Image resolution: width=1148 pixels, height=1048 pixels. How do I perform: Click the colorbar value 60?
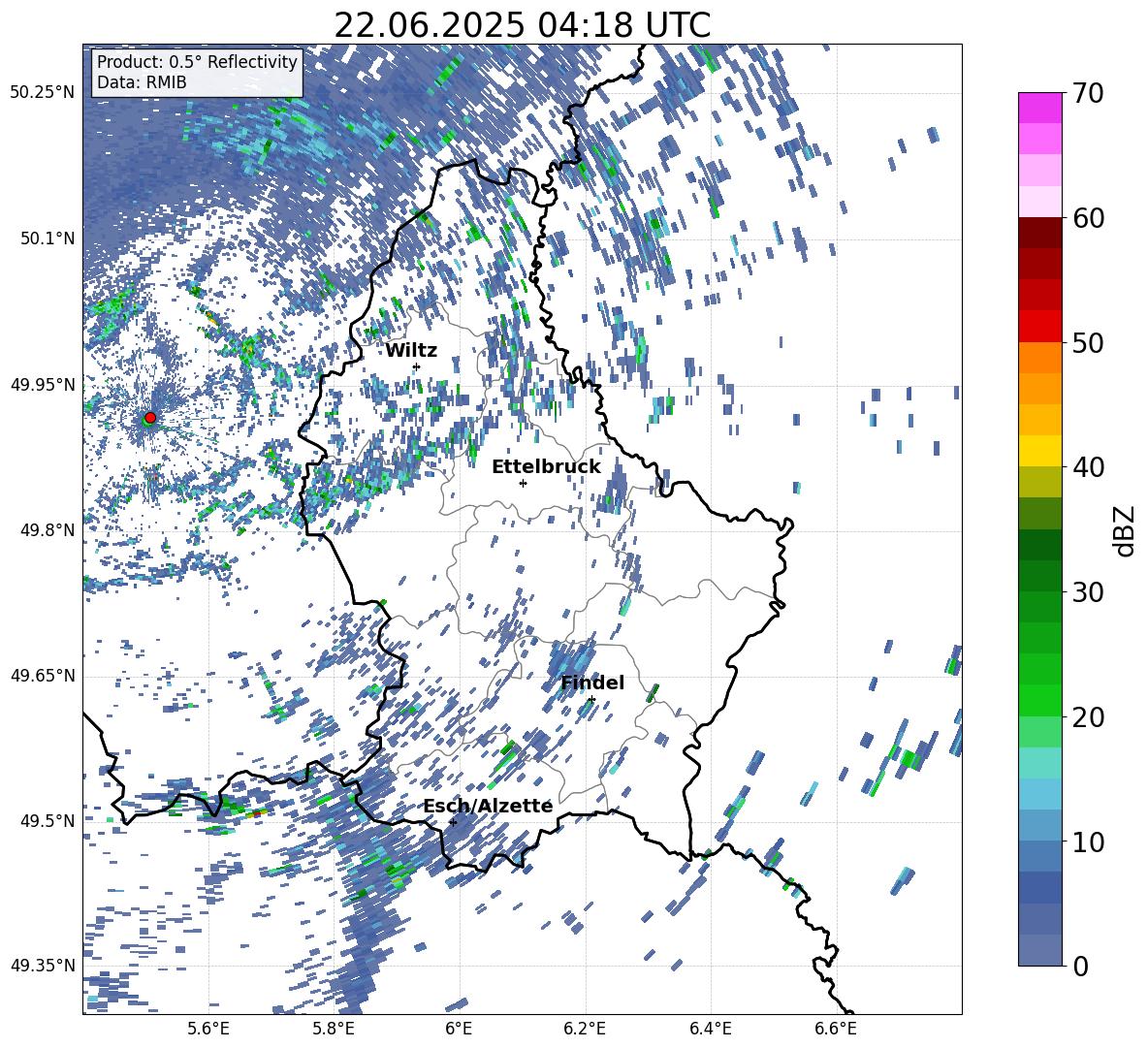pos(1088,218)
